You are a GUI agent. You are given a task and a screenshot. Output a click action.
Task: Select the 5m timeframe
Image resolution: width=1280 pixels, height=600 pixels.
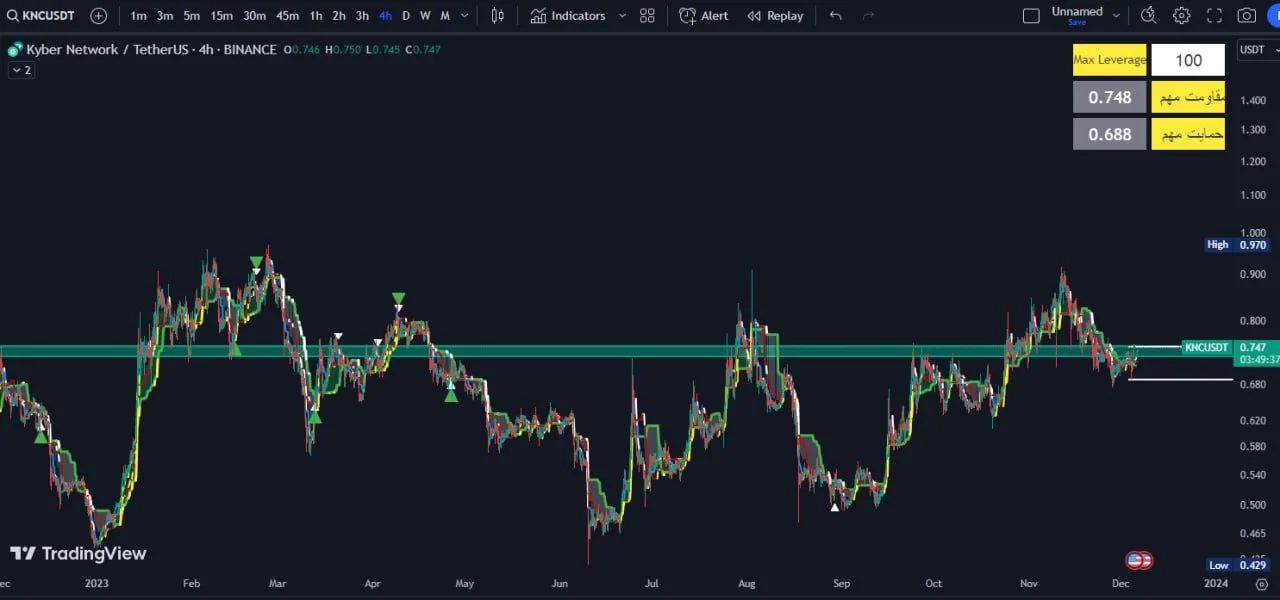coord(191,16)
